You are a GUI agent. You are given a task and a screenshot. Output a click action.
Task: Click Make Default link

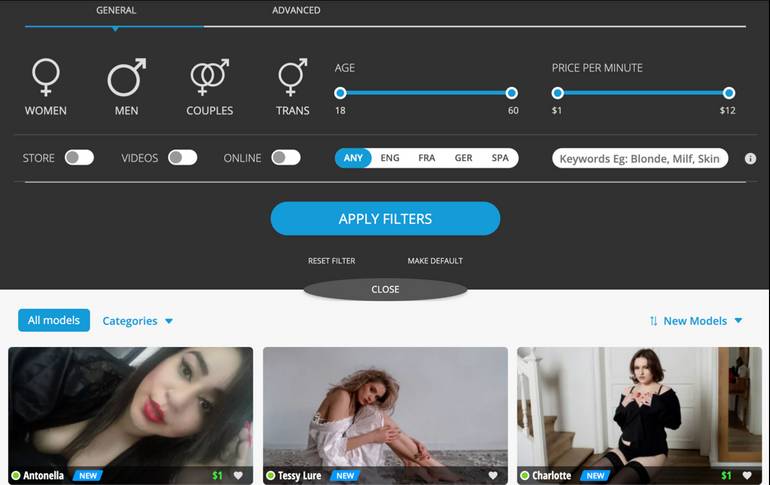point(435,261)
